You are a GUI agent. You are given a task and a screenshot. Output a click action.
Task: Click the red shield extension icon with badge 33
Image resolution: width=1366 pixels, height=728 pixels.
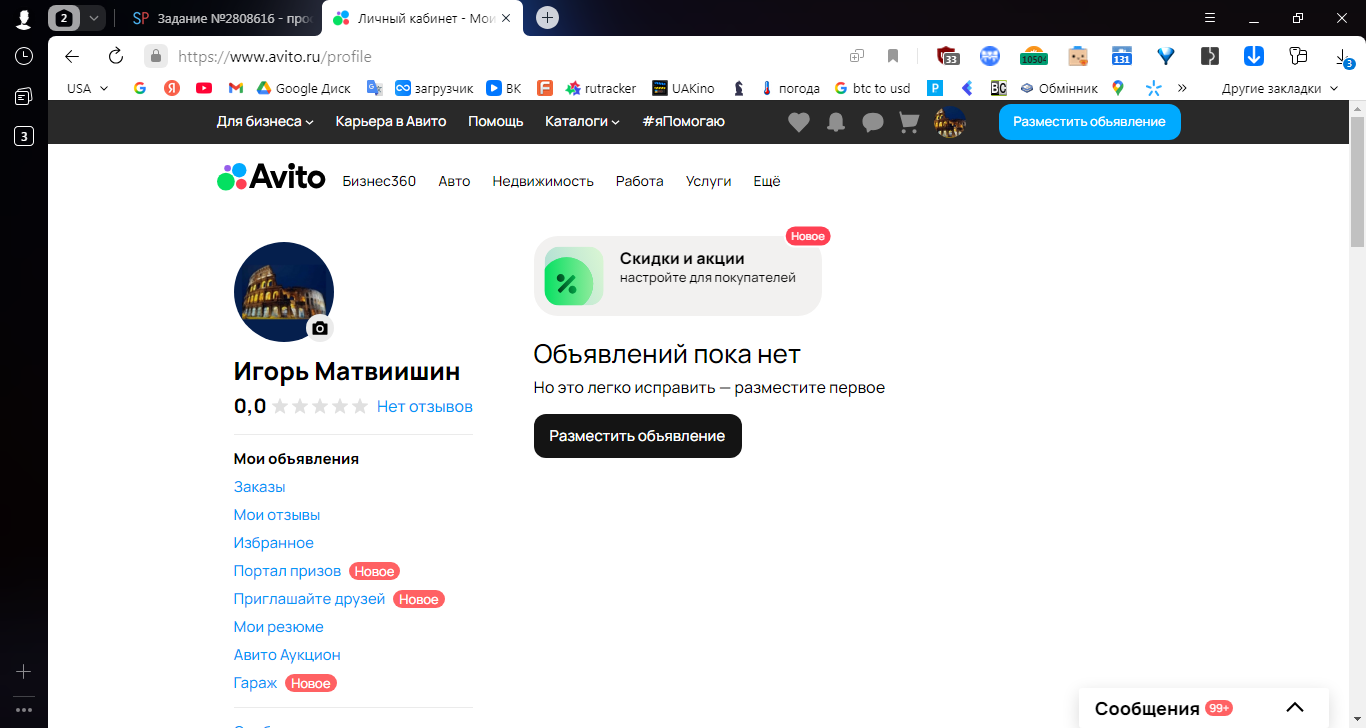[948, 56]
